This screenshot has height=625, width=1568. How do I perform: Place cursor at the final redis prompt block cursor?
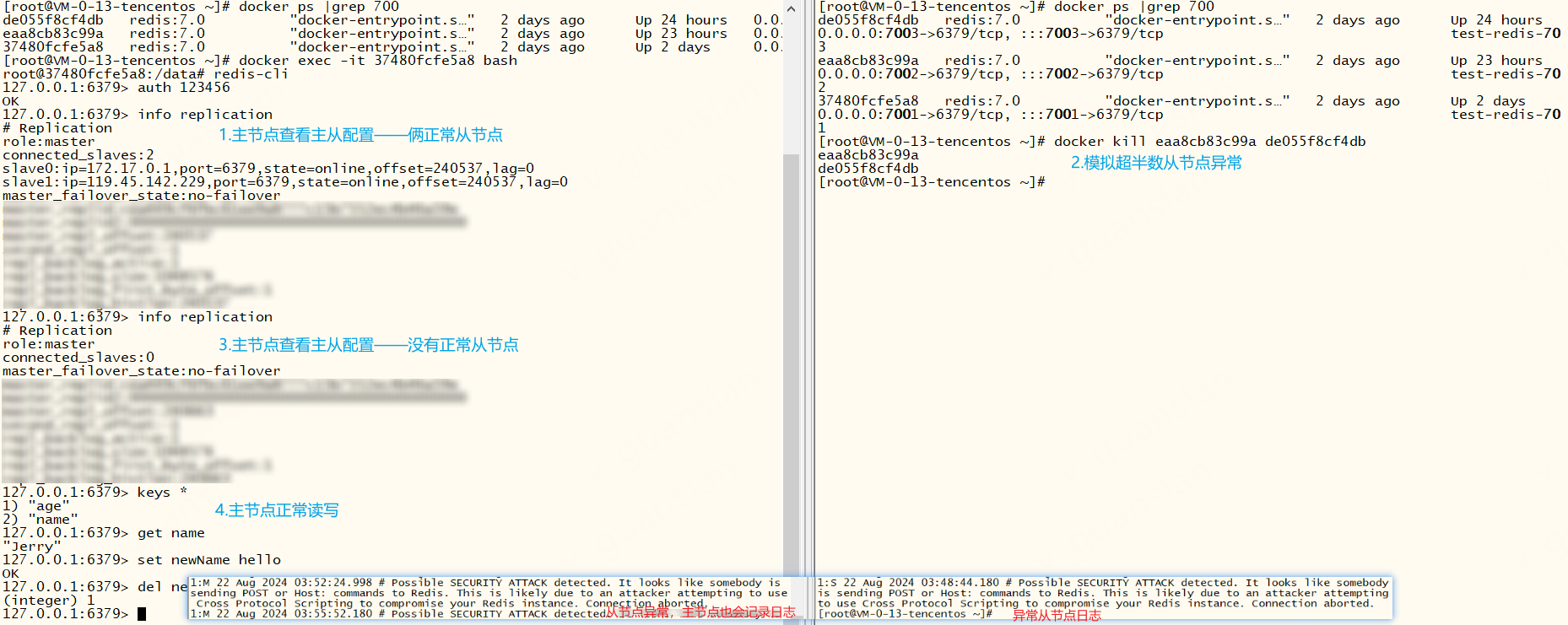coord(142,614)
